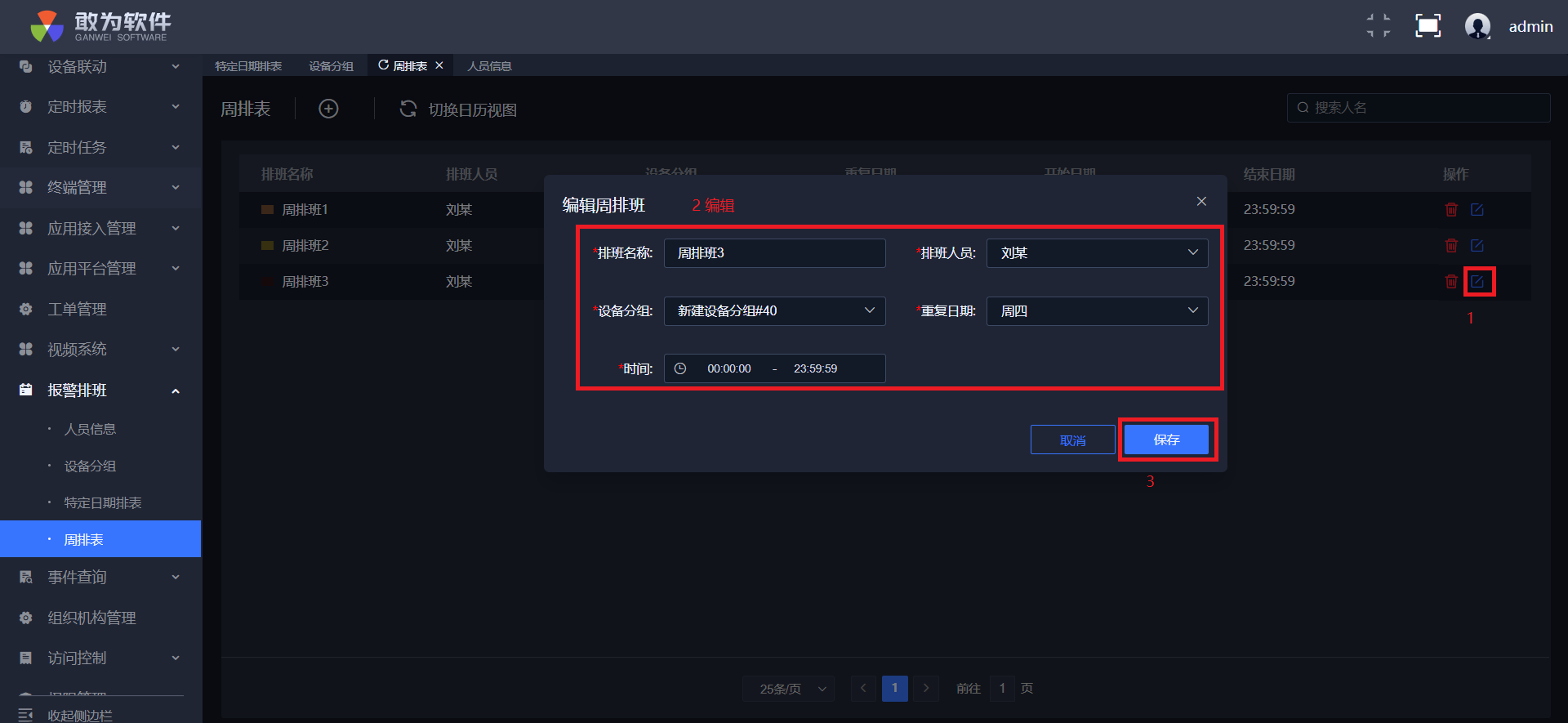
Task: Collapse the 报警排班 menu
Action: click(176, 391)
